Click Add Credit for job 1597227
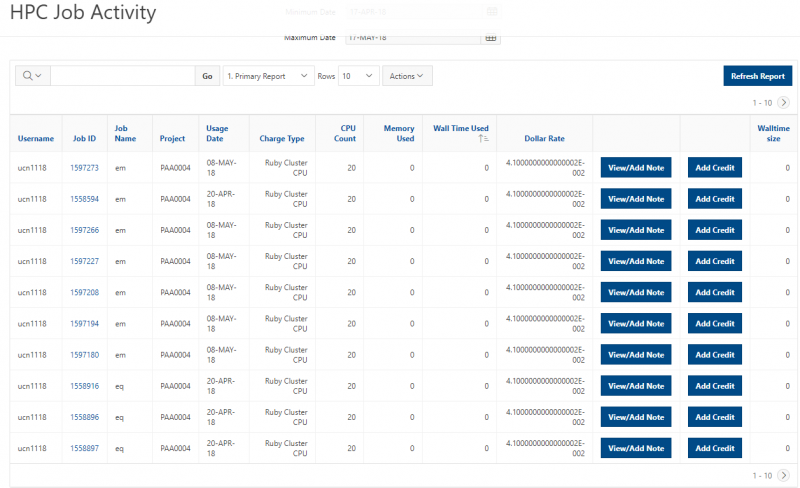Viewport: 800px width, 488px height. tap(715, 261)
